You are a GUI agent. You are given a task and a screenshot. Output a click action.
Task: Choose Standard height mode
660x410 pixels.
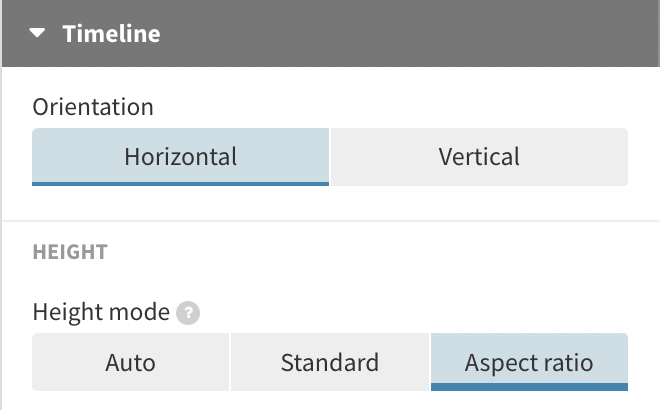(x=330, y=362)
